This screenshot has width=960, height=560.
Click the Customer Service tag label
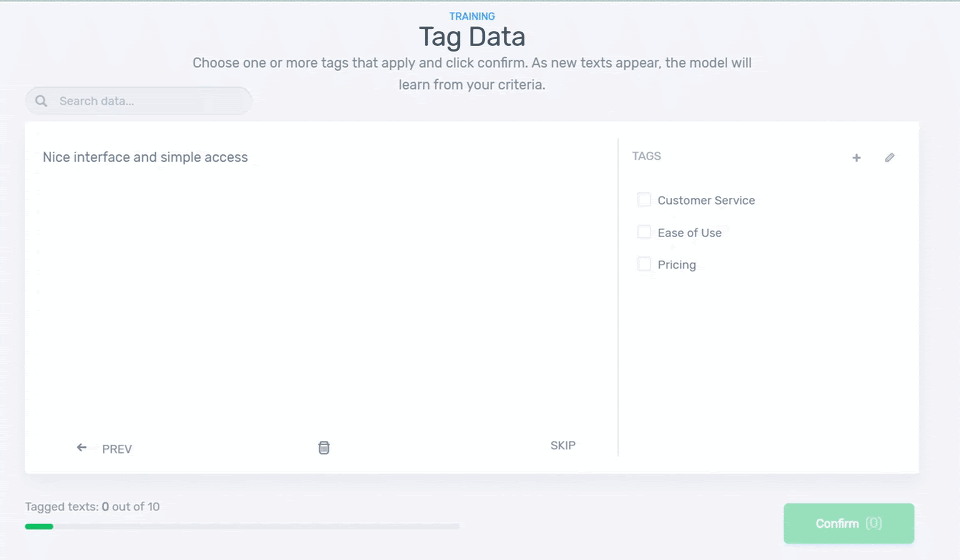706,200
